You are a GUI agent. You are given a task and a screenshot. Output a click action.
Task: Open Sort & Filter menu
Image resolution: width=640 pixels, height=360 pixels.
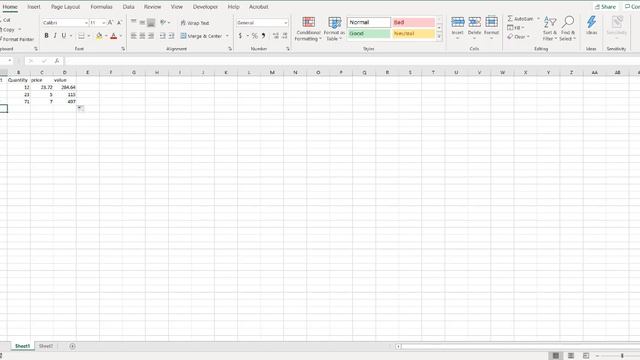coord(550,29)
